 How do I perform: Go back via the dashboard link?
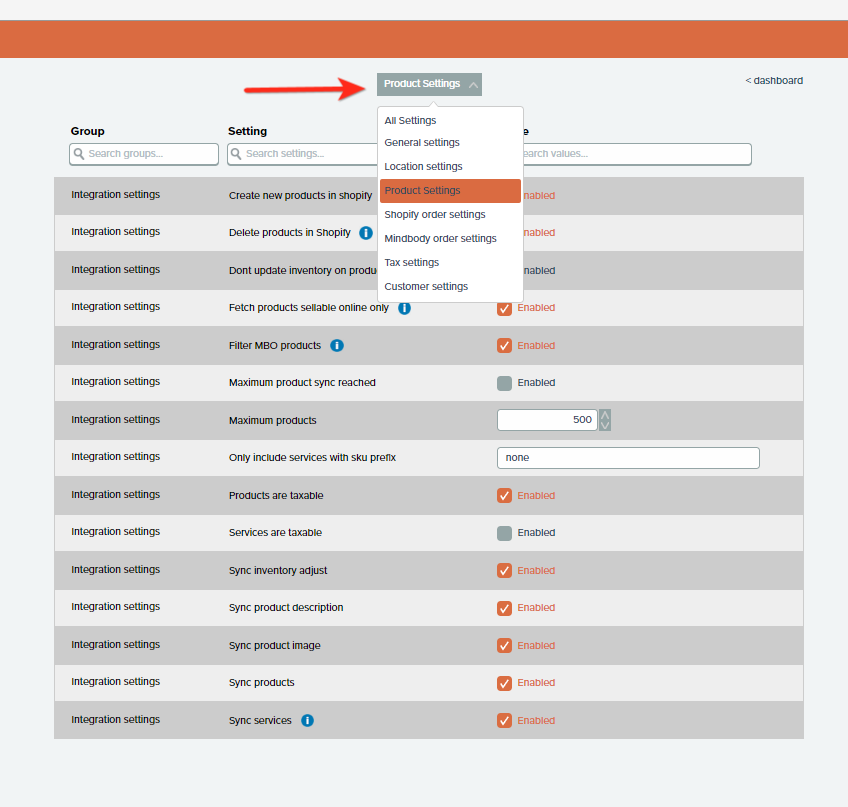[774, 81]
